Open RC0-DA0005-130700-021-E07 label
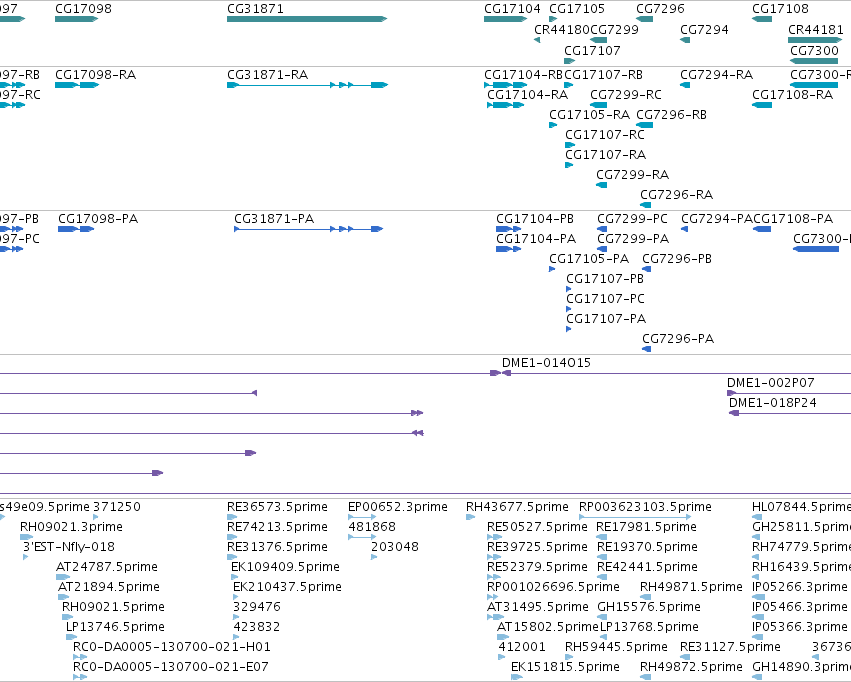The height and width of the screenshot is (682, 851). (x=170, y=667)
